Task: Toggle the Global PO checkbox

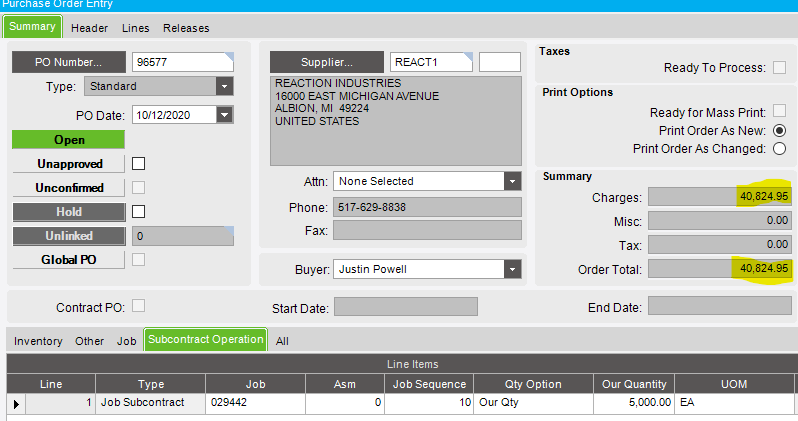Action: click(x=138, y=260)
